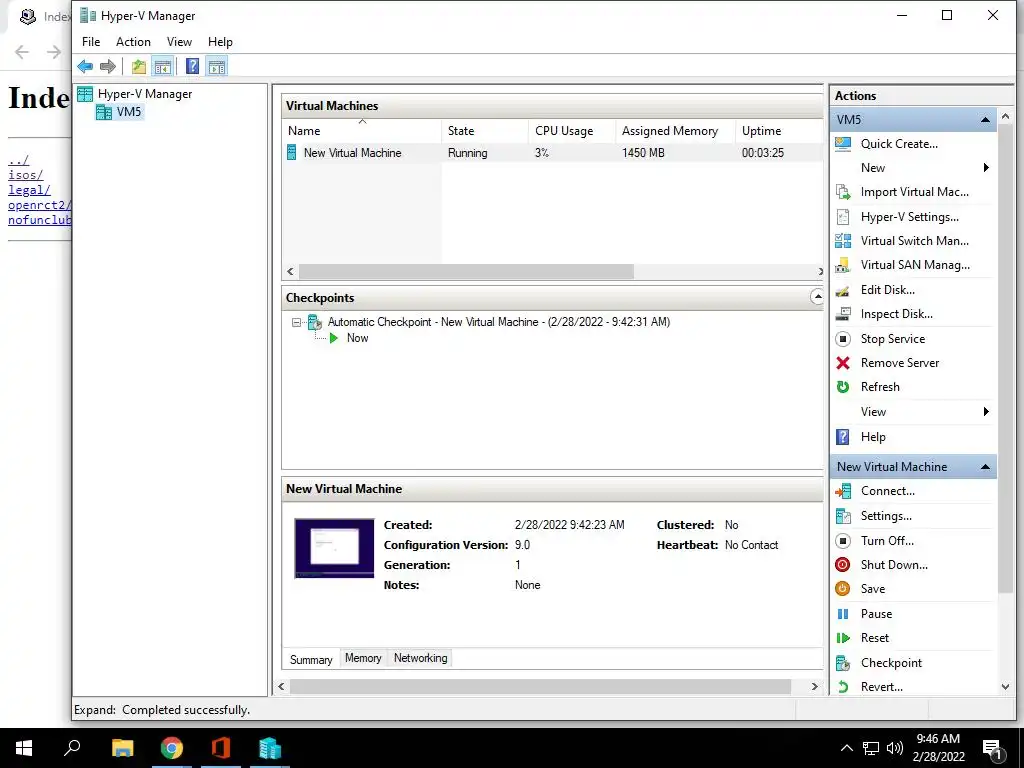The image size is (1024, 768).
Task: Click Connect for New Virtual Machine
Action: click(888, 490)
